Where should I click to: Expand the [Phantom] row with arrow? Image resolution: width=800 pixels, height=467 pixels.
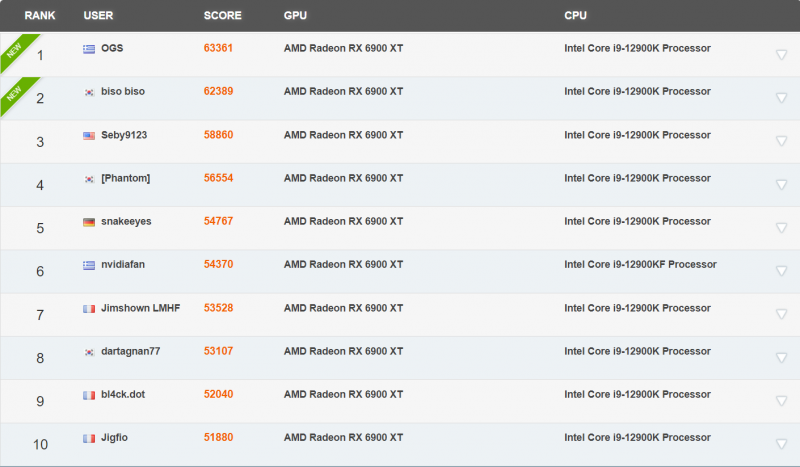(781, 185)
